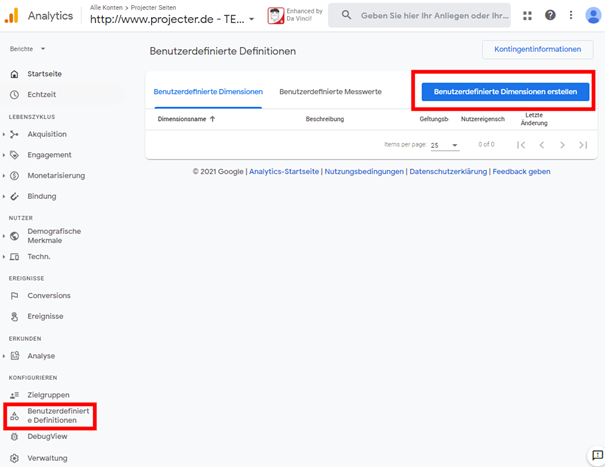Go to next page of table
This screenshot has height=467, width=605.
click(562, 145)
